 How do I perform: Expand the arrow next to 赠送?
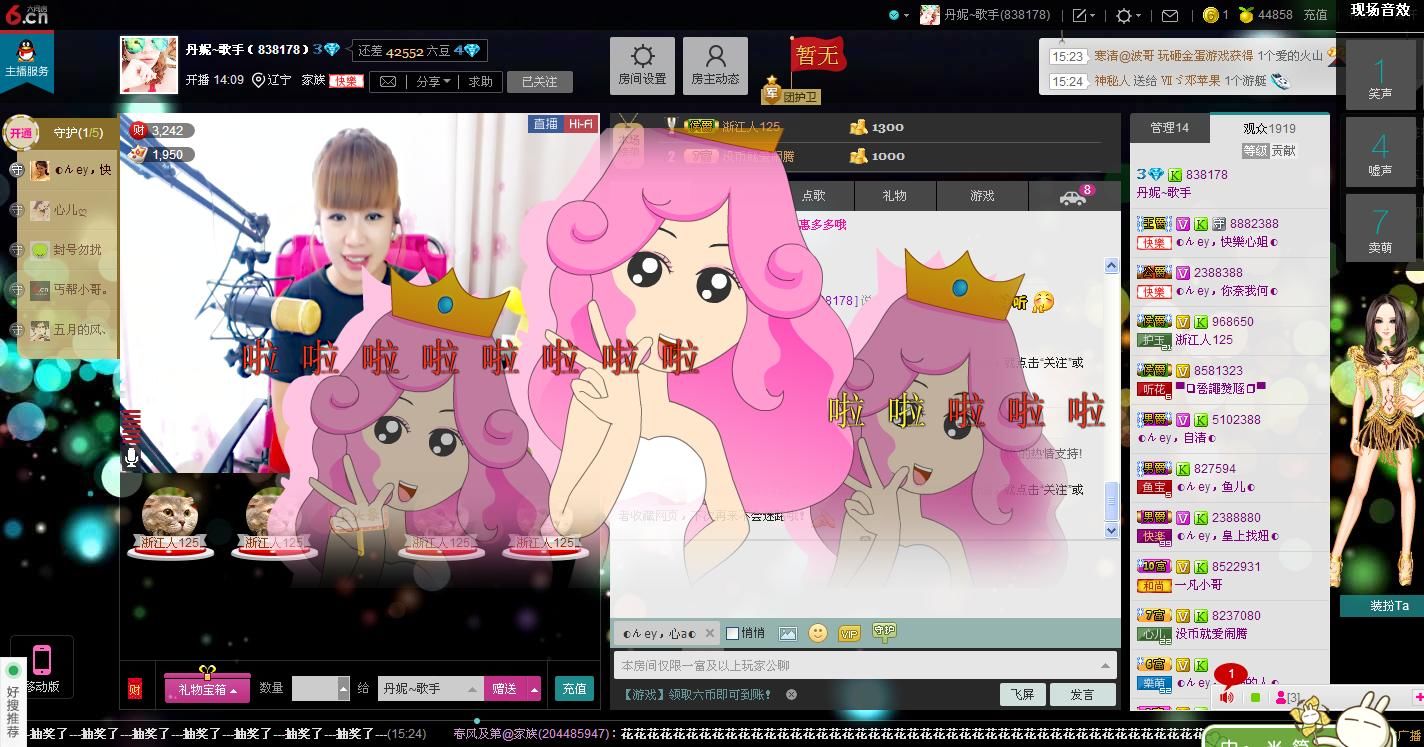coord(534,689)
